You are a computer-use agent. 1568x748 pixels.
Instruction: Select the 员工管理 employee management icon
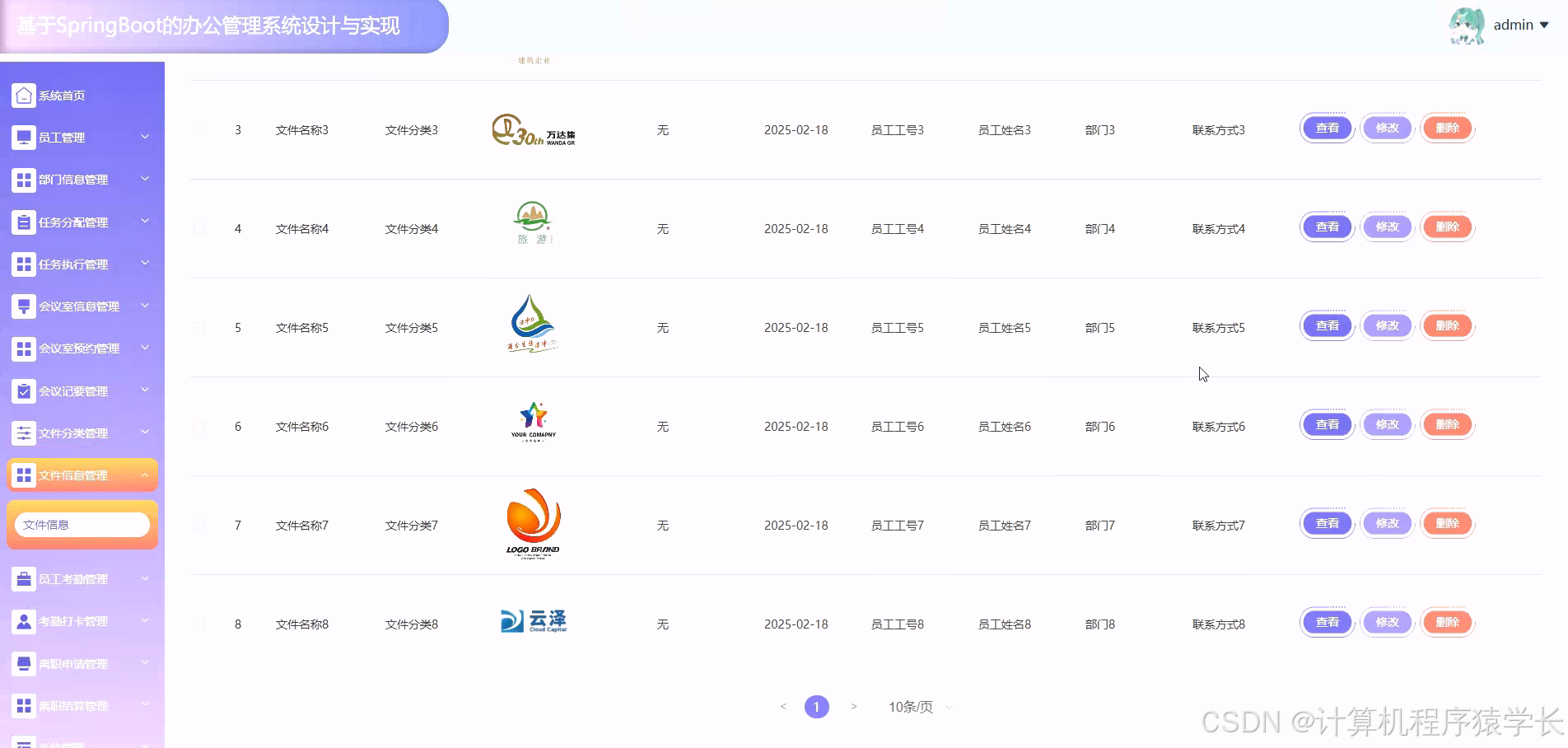(x=23, y=137)
